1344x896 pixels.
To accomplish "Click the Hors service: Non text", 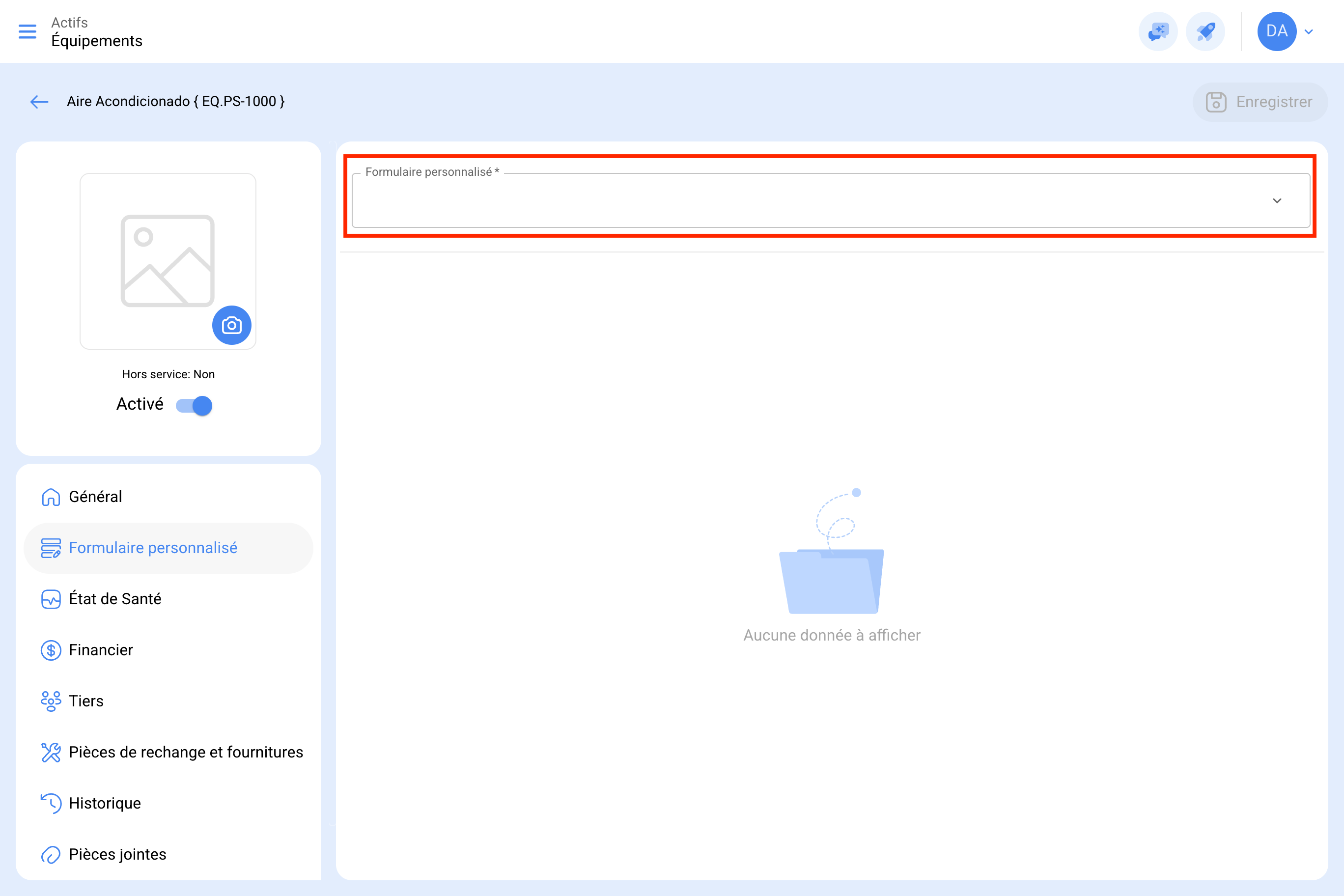I will (x=168, y=374).
